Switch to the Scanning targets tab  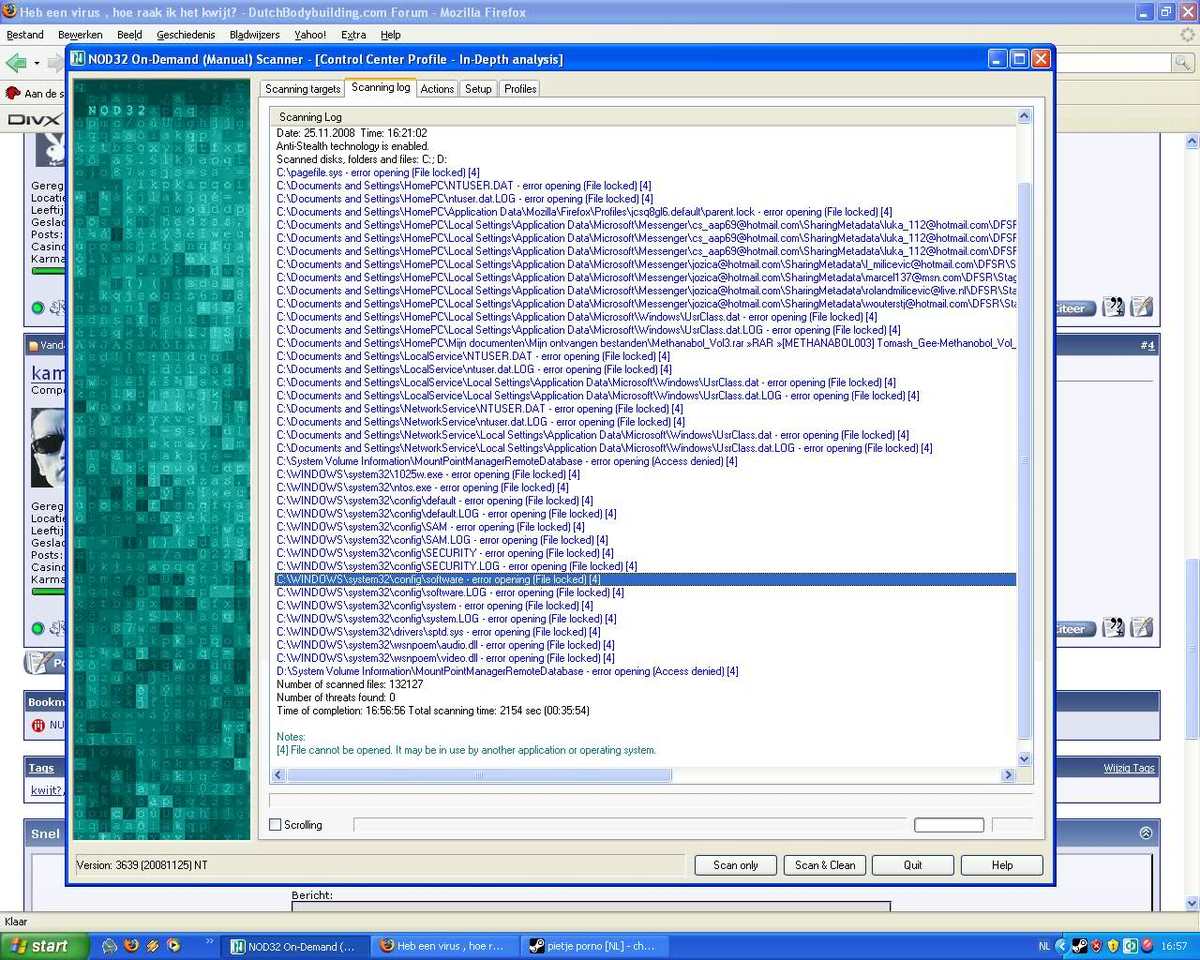302,89
